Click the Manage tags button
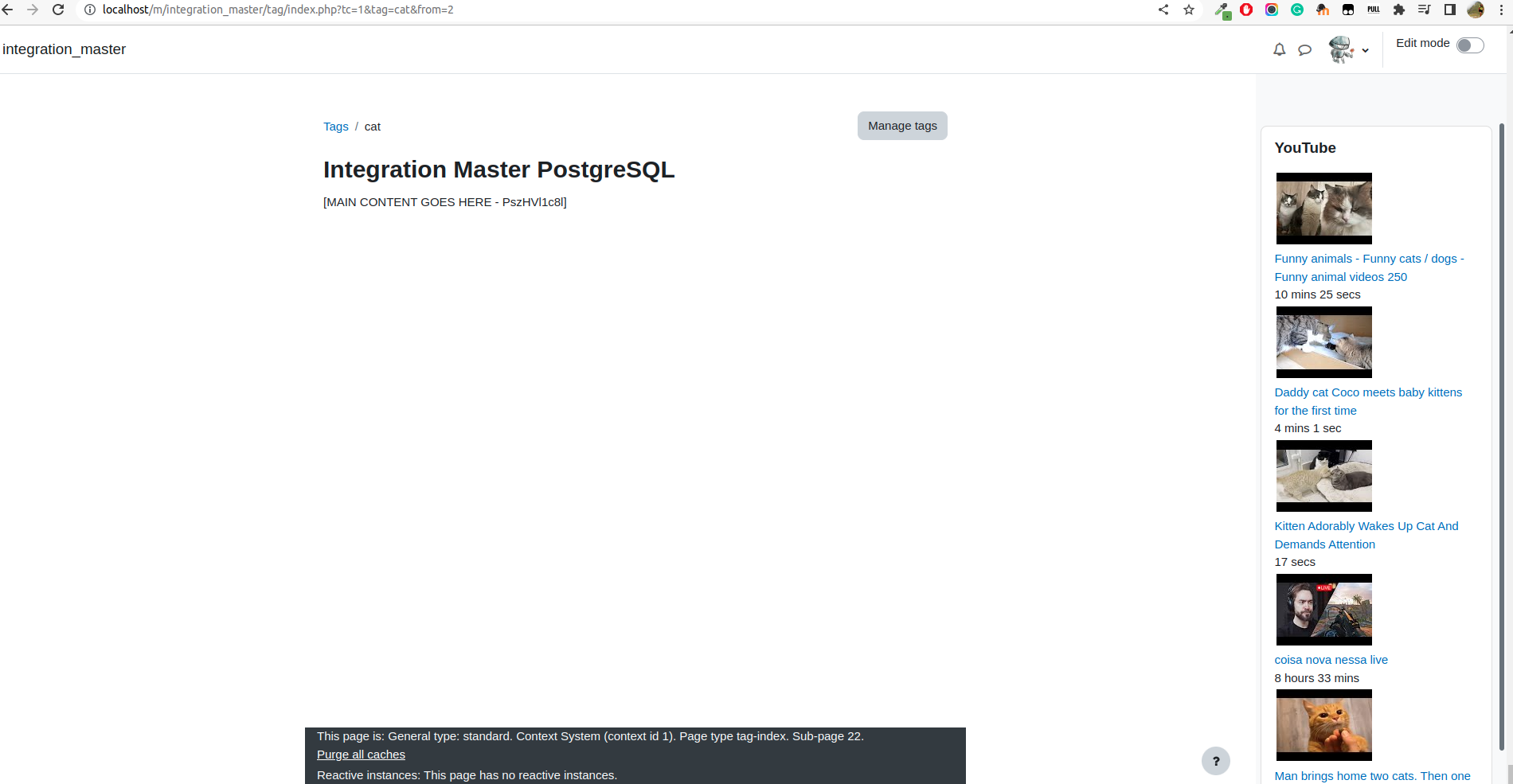The image size is (1513, 784). [x=902, y=126]
